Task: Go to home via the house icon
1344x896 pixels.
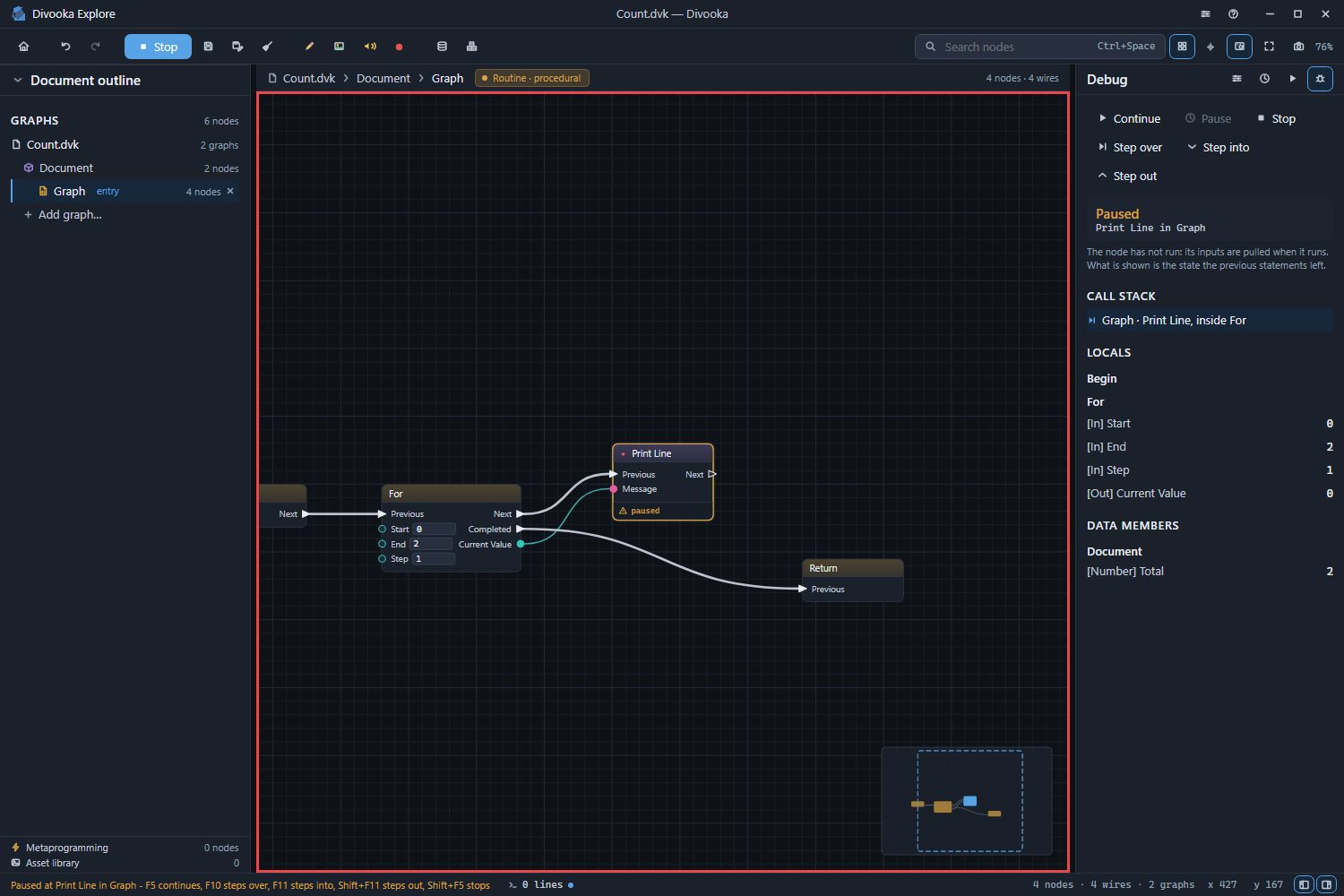Action: click(24, 47)
